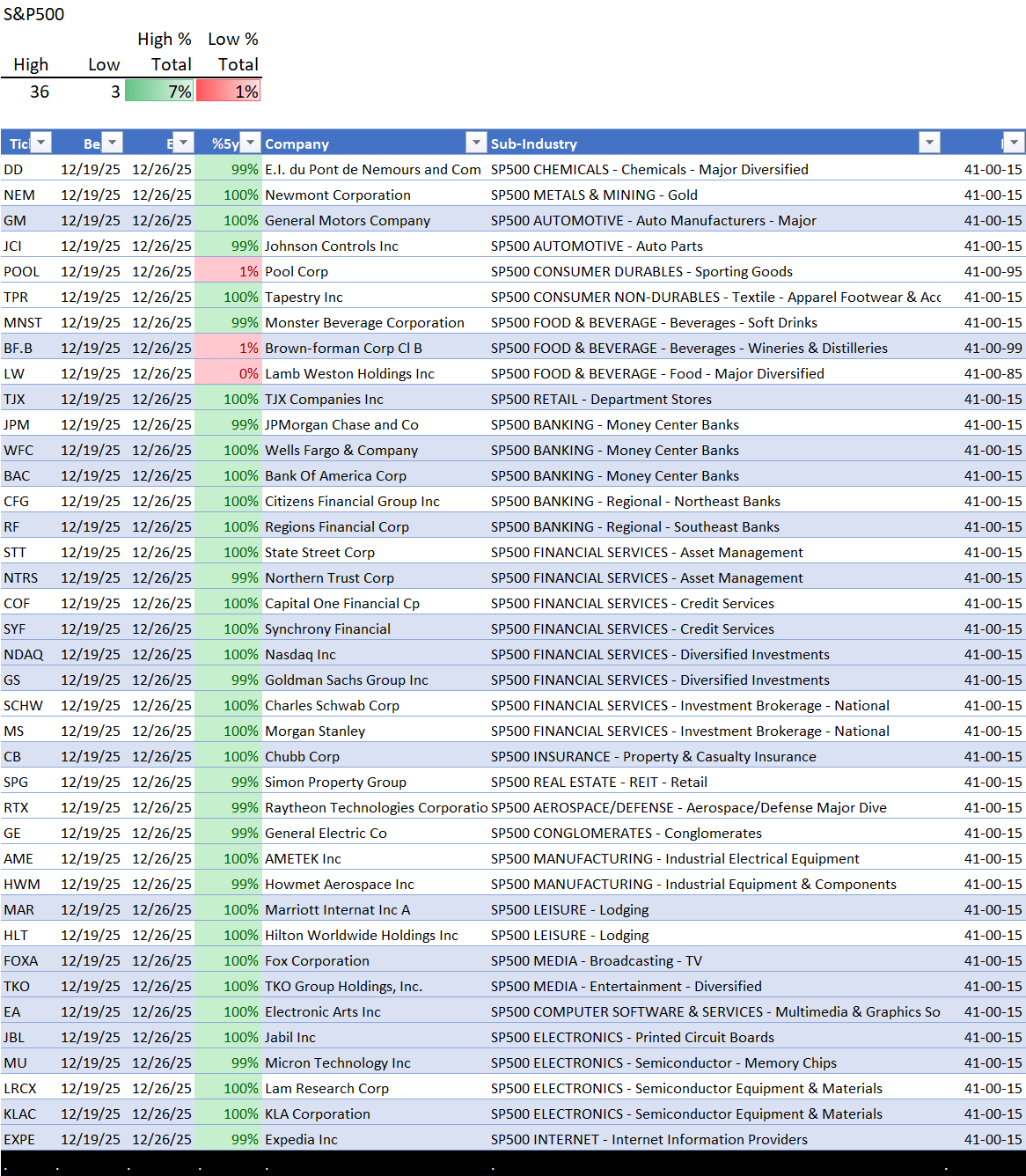Click the Sub-Industry column header label
1026x1176 pixels.
[x=534, y=143]
